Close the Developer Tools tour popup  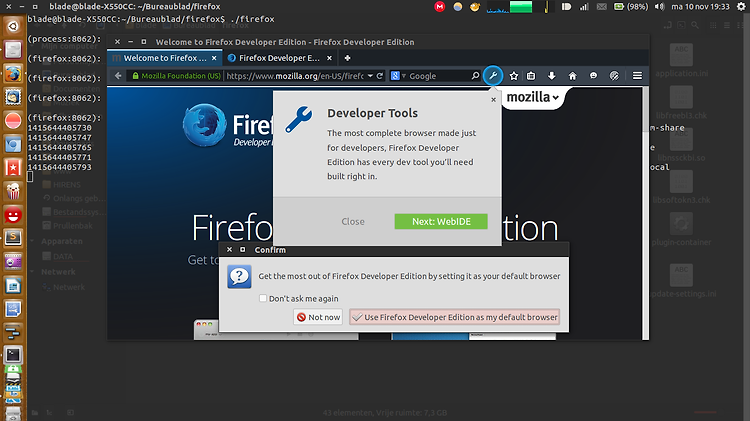(494, 100)
